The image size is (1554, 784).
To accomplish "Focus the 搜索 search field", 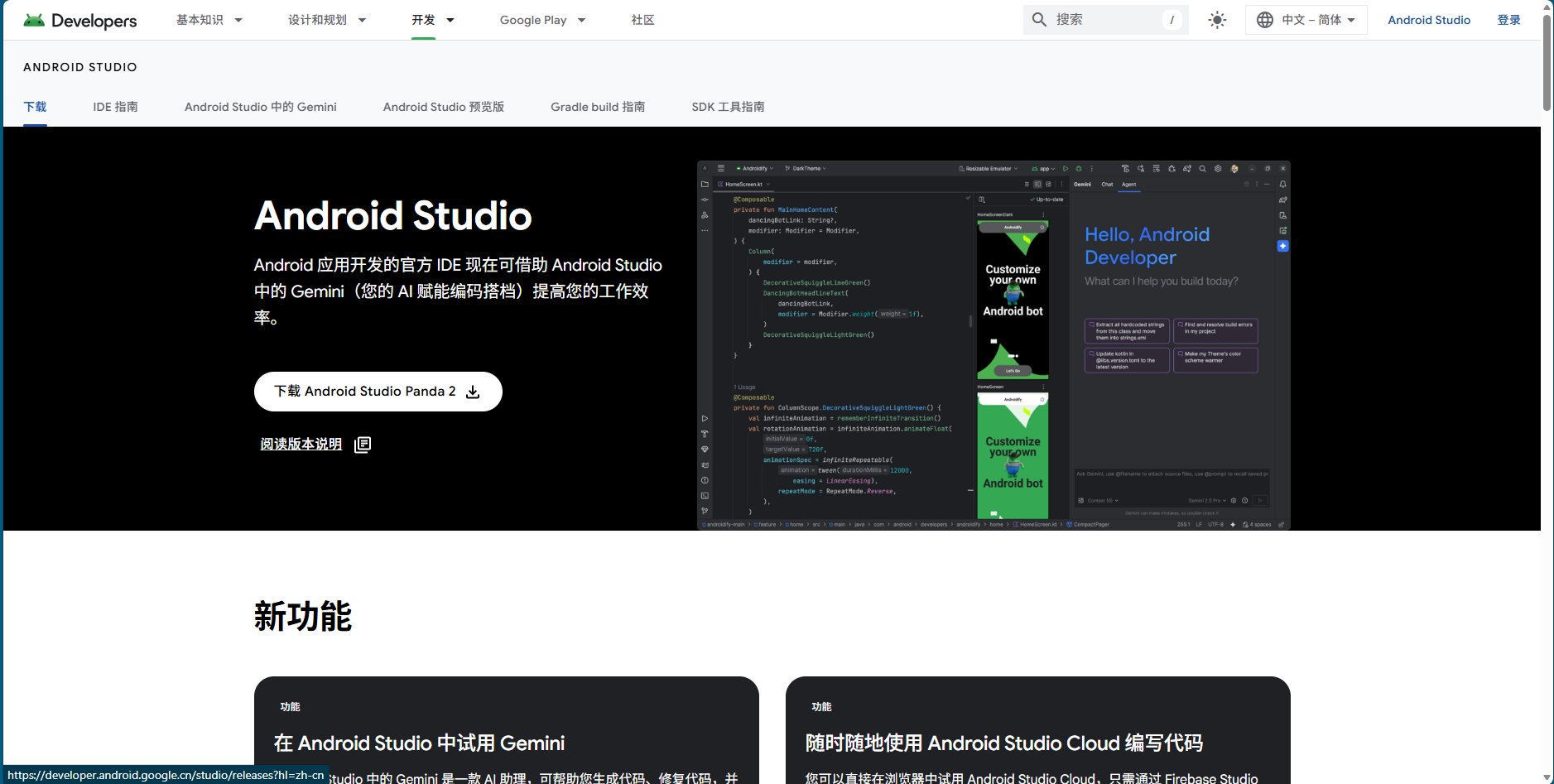I will (x=1105, y=20).
